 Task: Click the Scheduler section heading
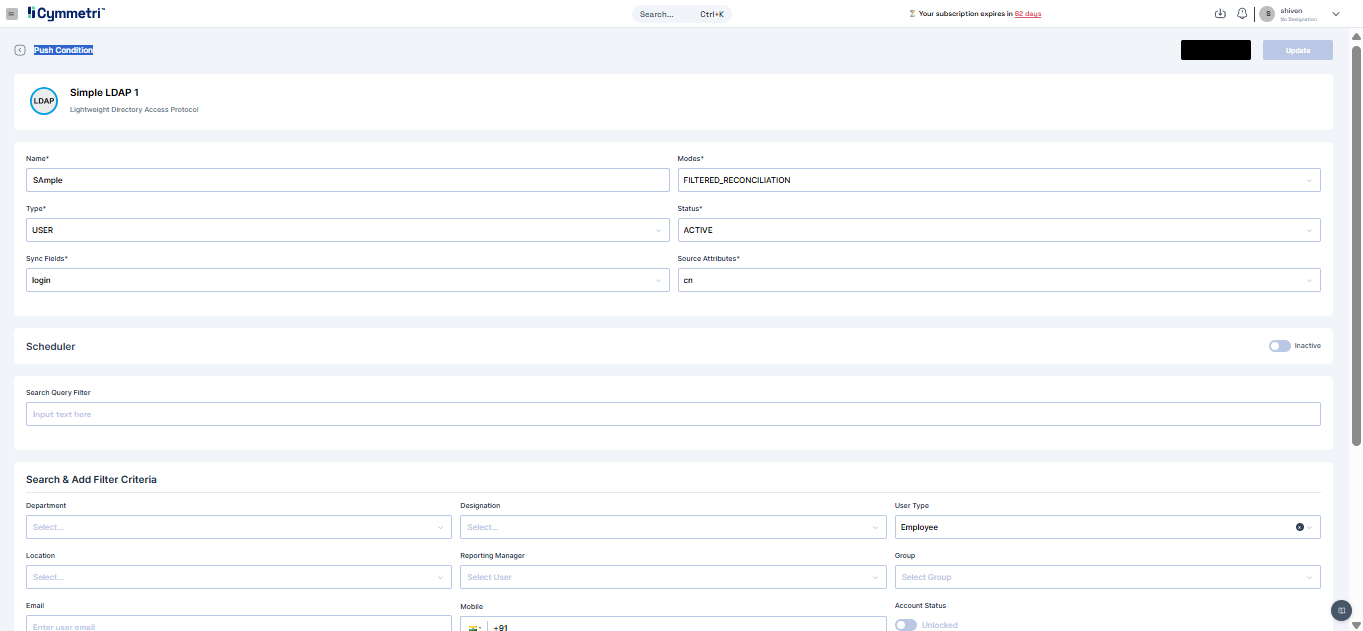click(x=51, y=347)
